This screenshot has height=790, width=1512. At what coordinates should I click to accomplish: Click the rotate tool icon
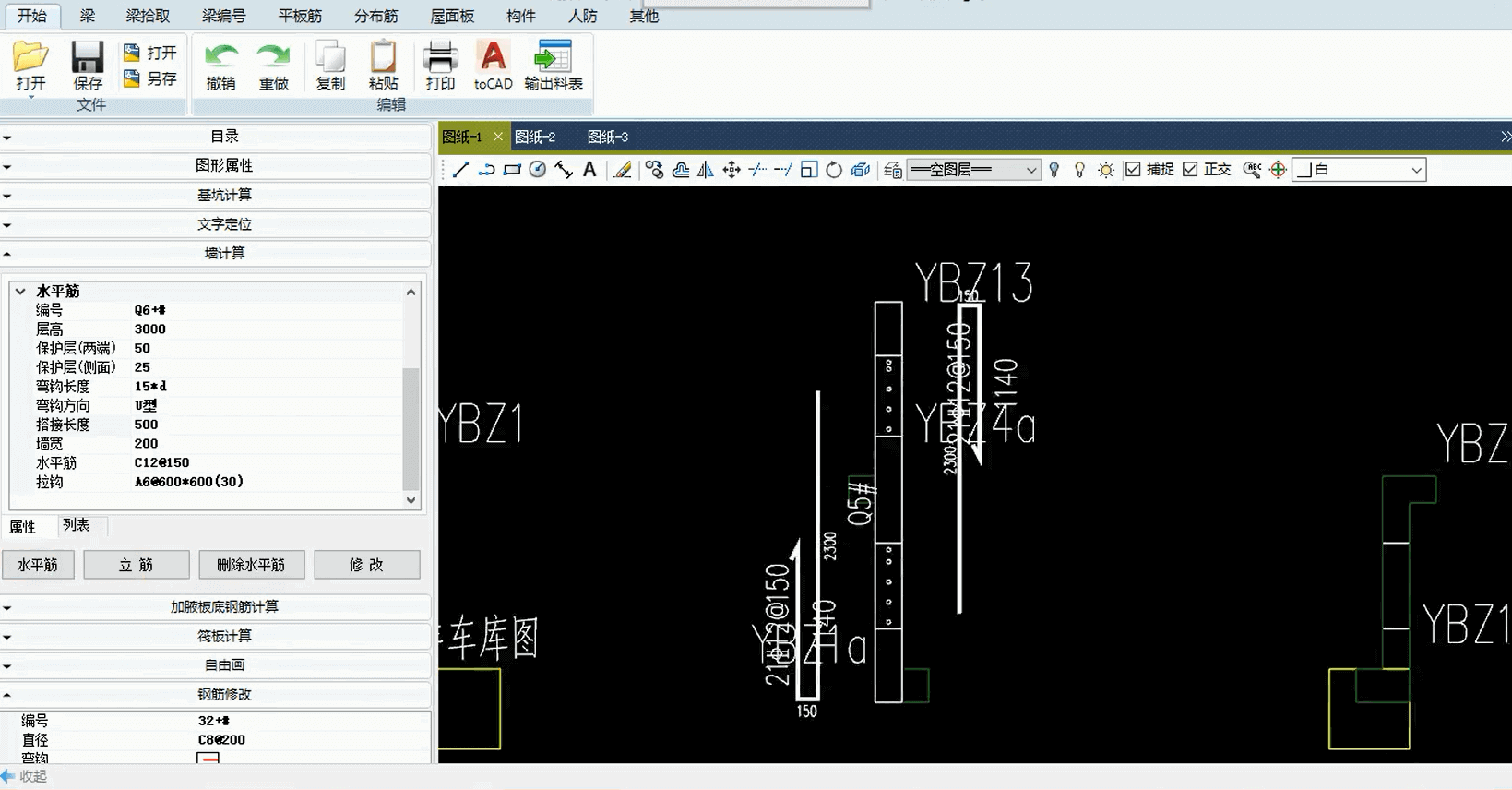pos(834,170)
